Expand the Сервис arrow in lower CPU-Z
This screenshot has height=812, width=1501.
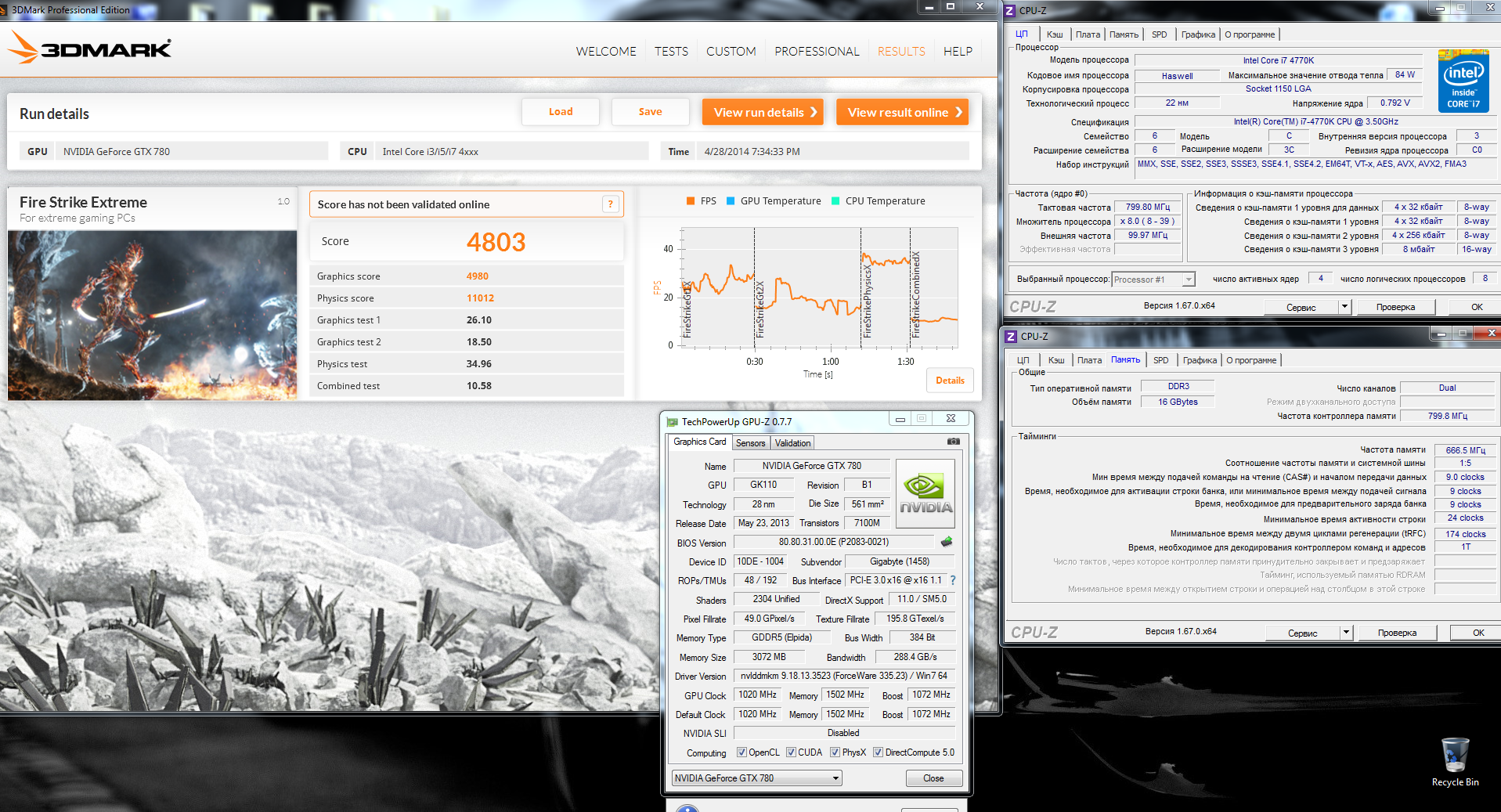pos(1346,633)
